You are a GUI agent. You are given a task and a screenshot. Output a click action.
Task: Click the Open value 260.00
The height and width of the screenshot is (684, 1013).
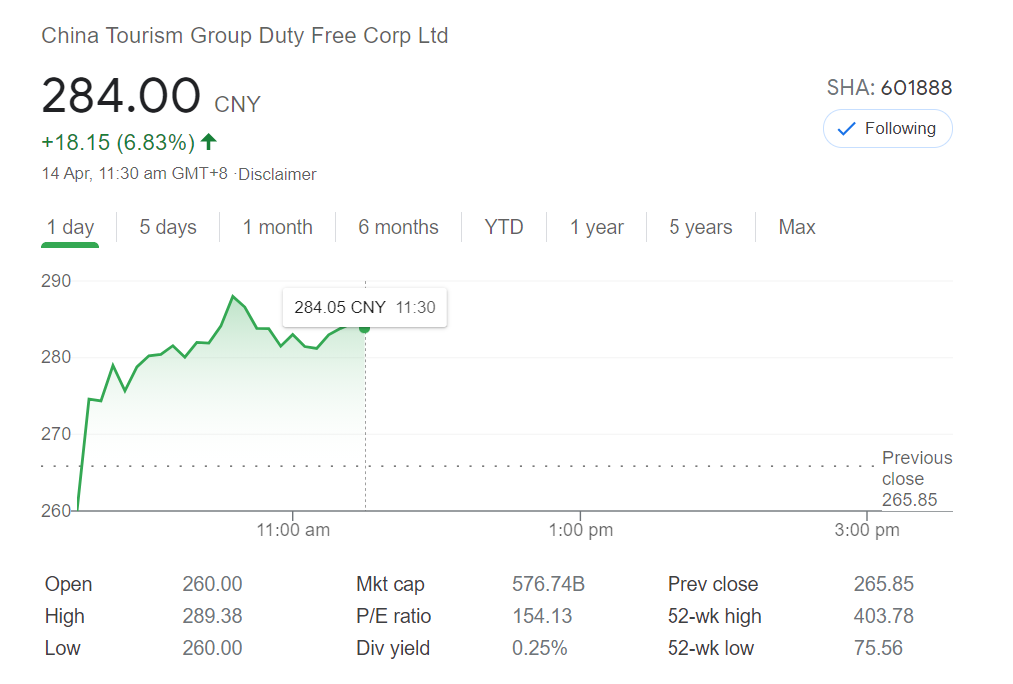[212, 584]
